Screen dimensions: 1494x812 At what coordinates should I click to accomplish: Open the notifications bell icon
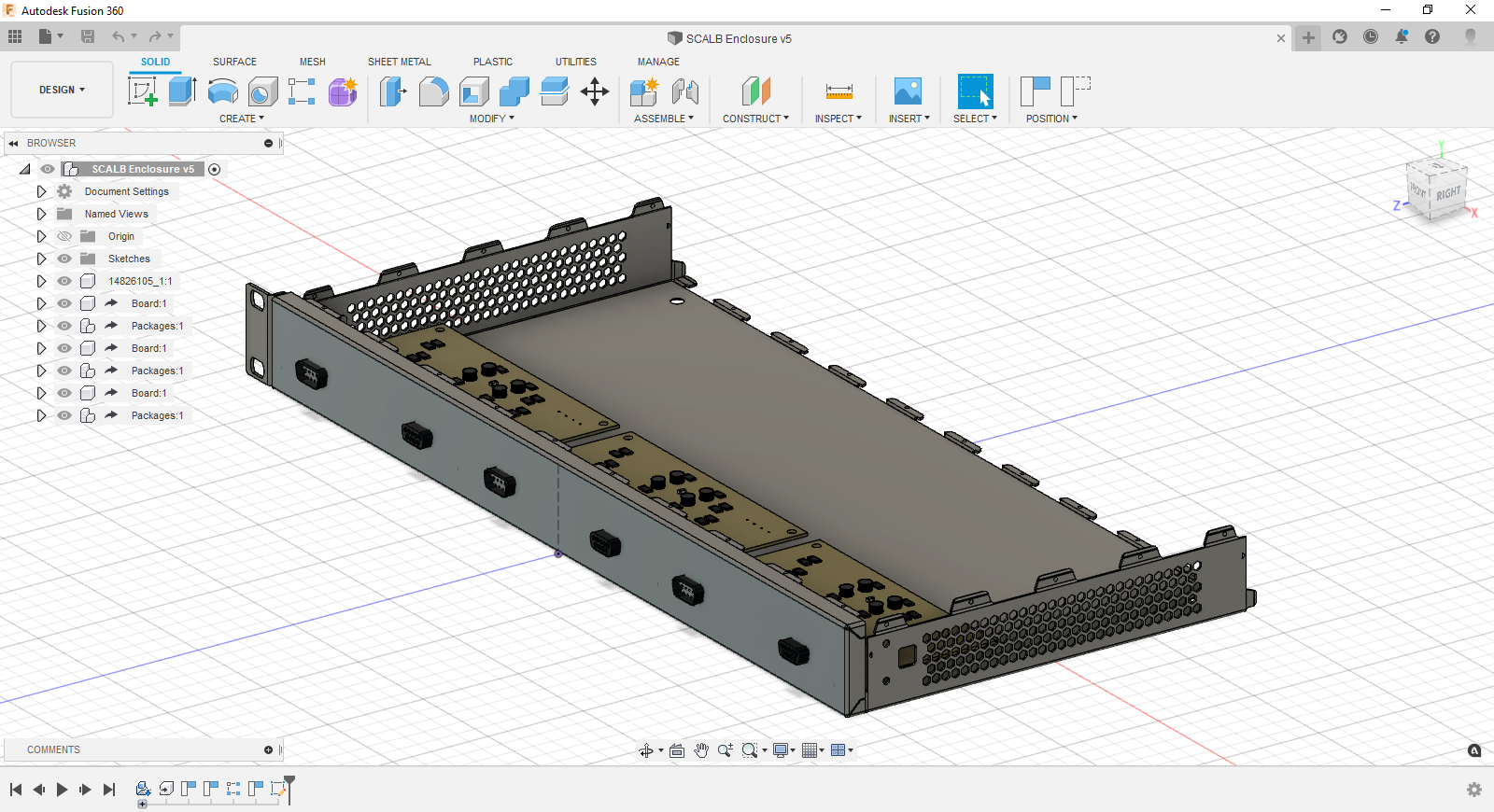[1402, 36]
